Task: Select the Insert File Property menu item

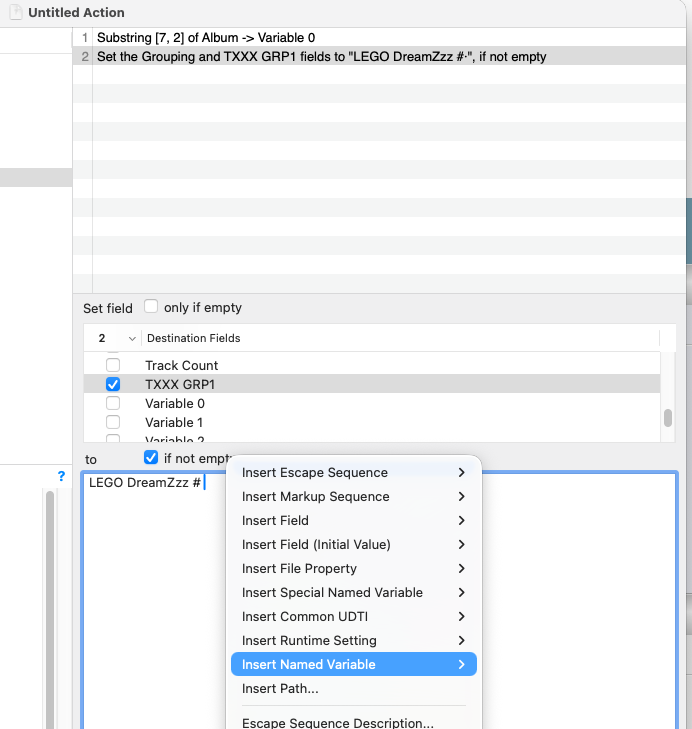Action: point(299,569)
